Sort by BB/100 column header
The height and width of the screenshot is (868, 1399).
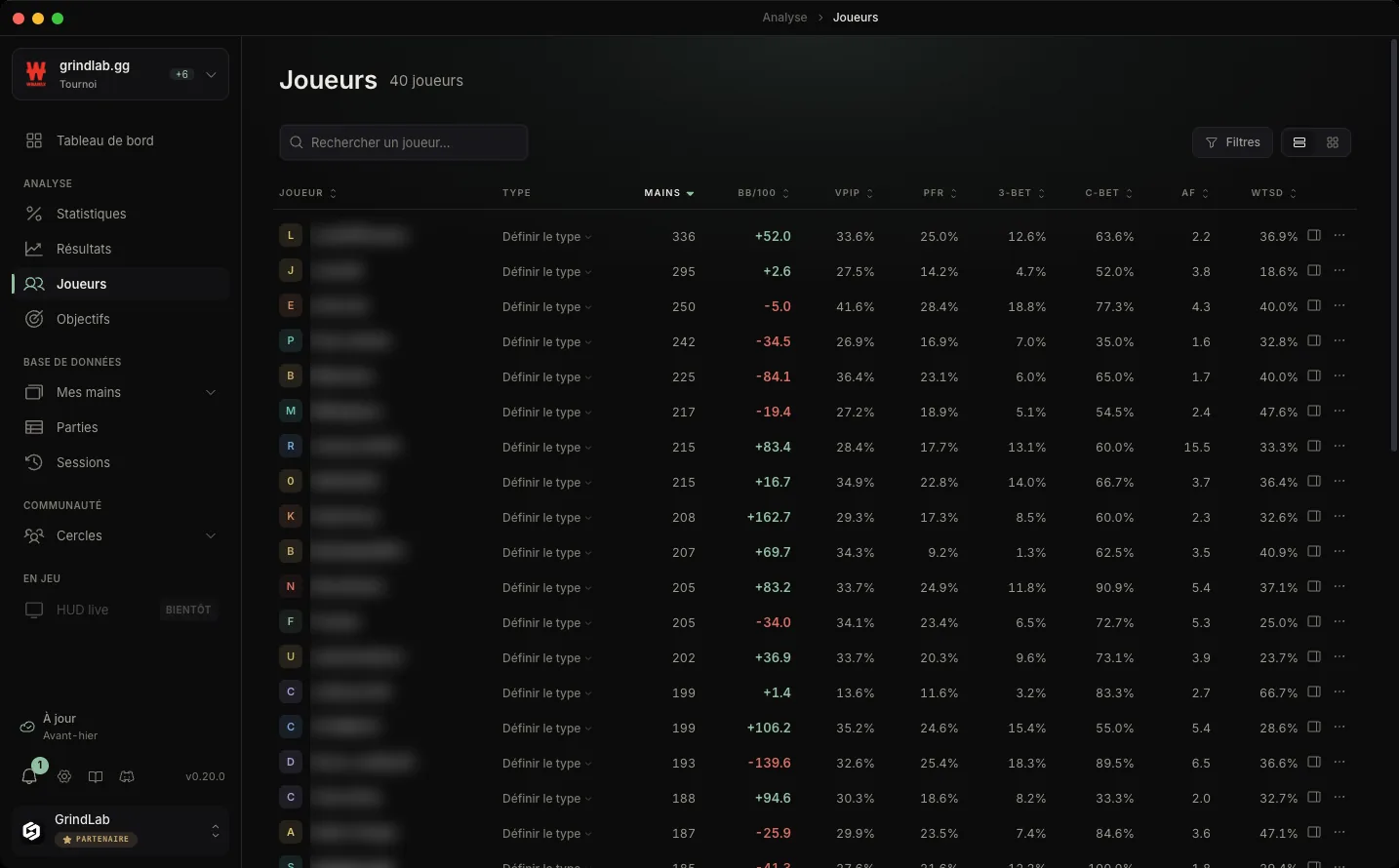(x=763, y=193)
